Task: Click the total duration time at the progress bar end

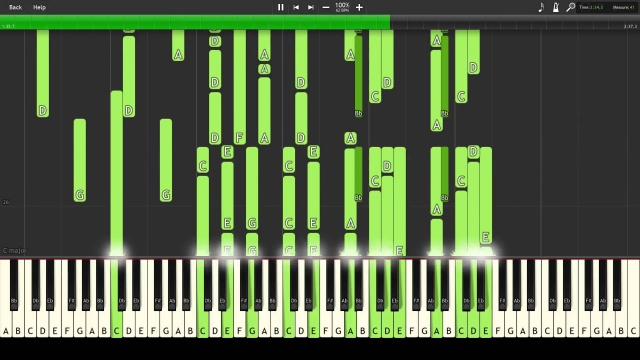Action: (630, 26)
